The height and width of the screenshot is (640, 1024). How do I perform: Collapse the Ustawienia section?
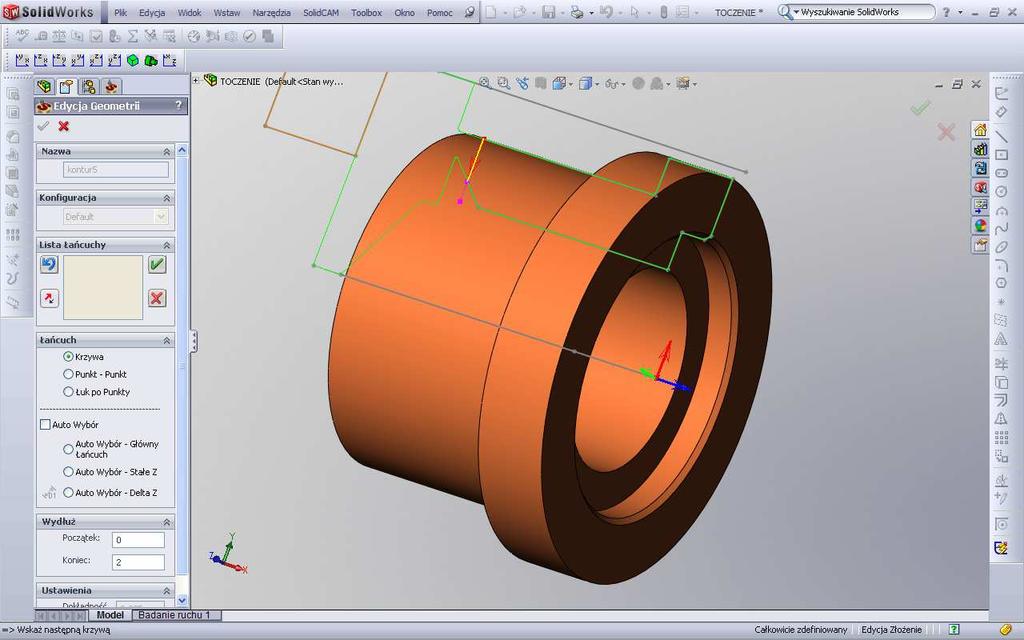(x=167, y=590)
